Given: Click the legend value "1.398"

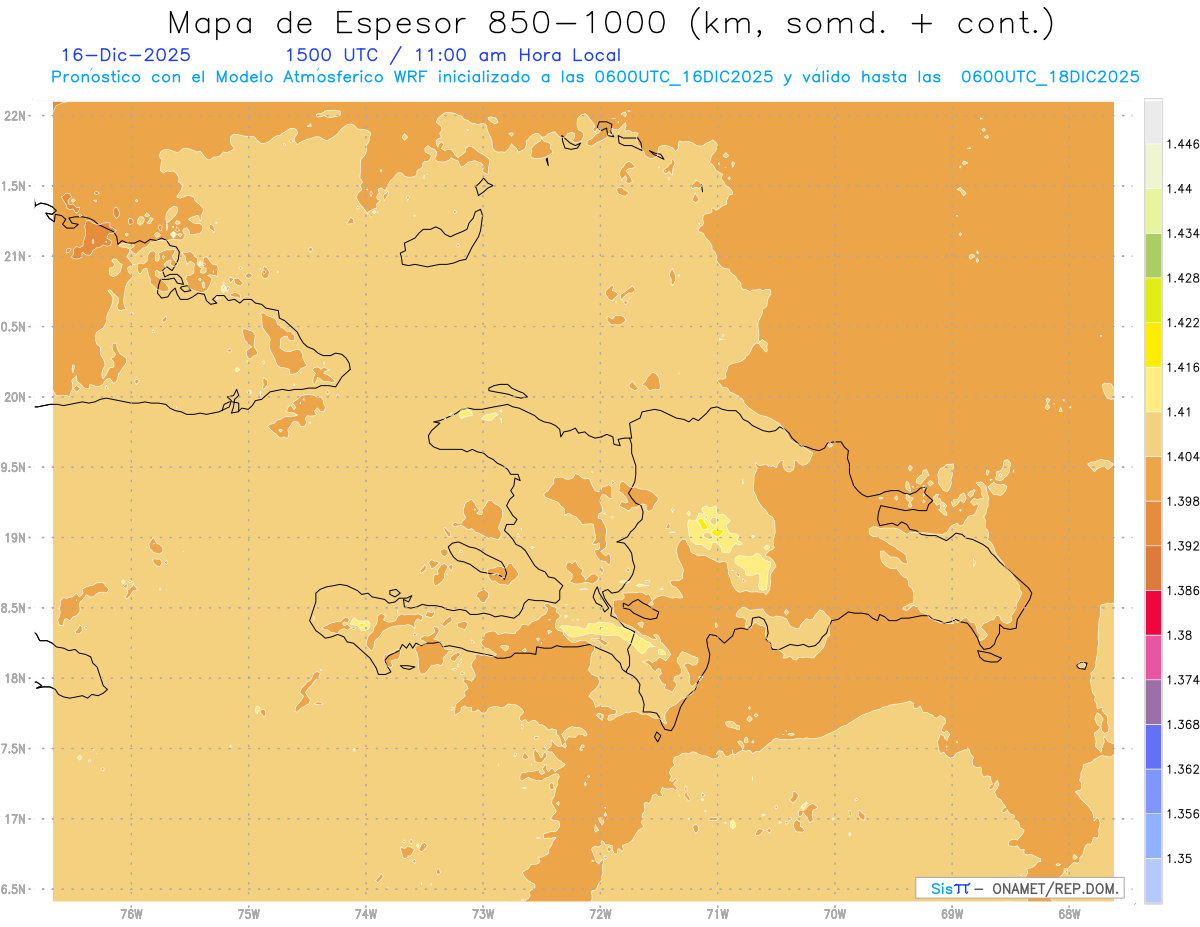Looking at the screenshot, I should click(1183, 501).
